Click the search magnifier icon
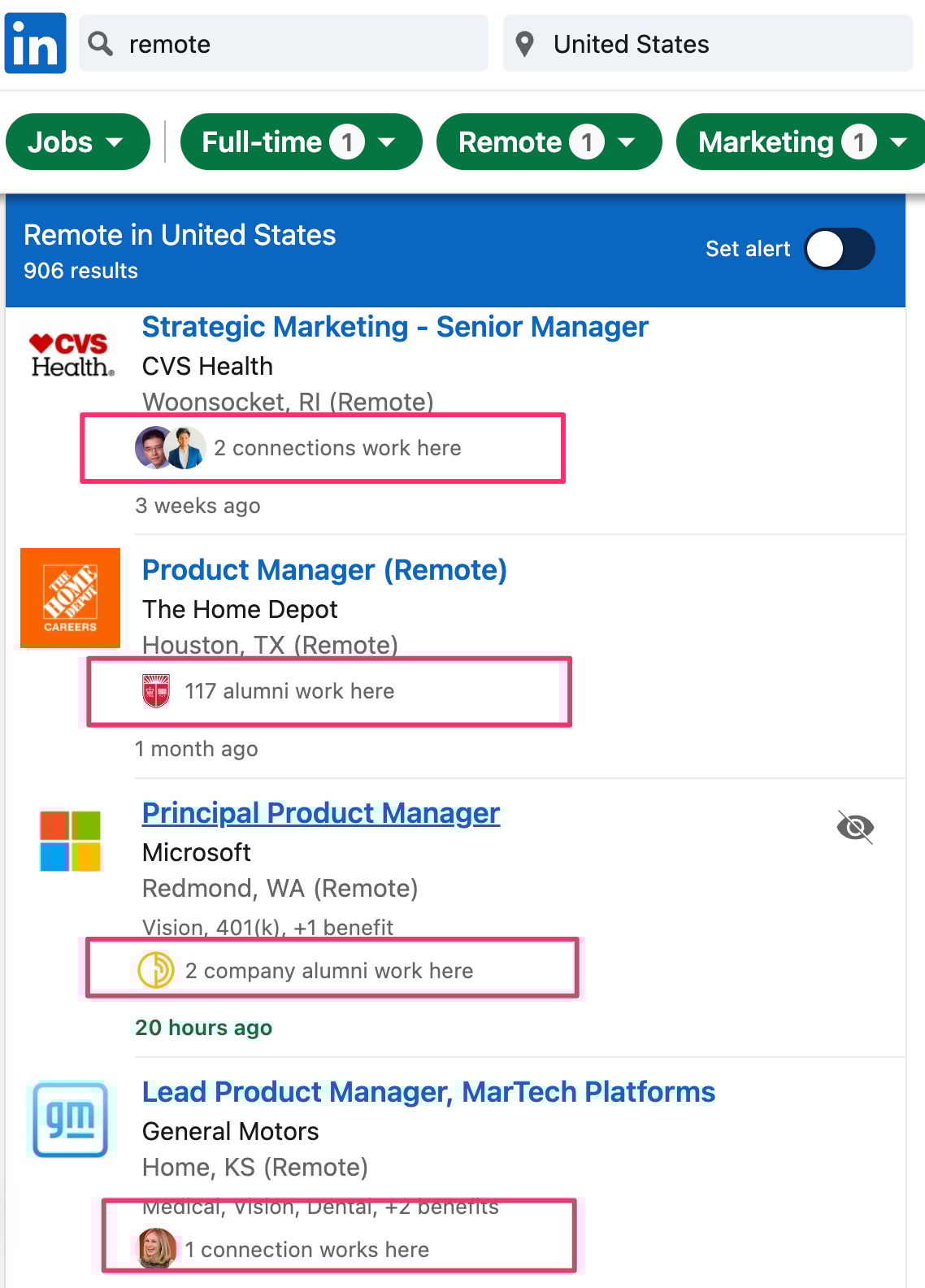925x1288 pixels. tap(101, 43)
